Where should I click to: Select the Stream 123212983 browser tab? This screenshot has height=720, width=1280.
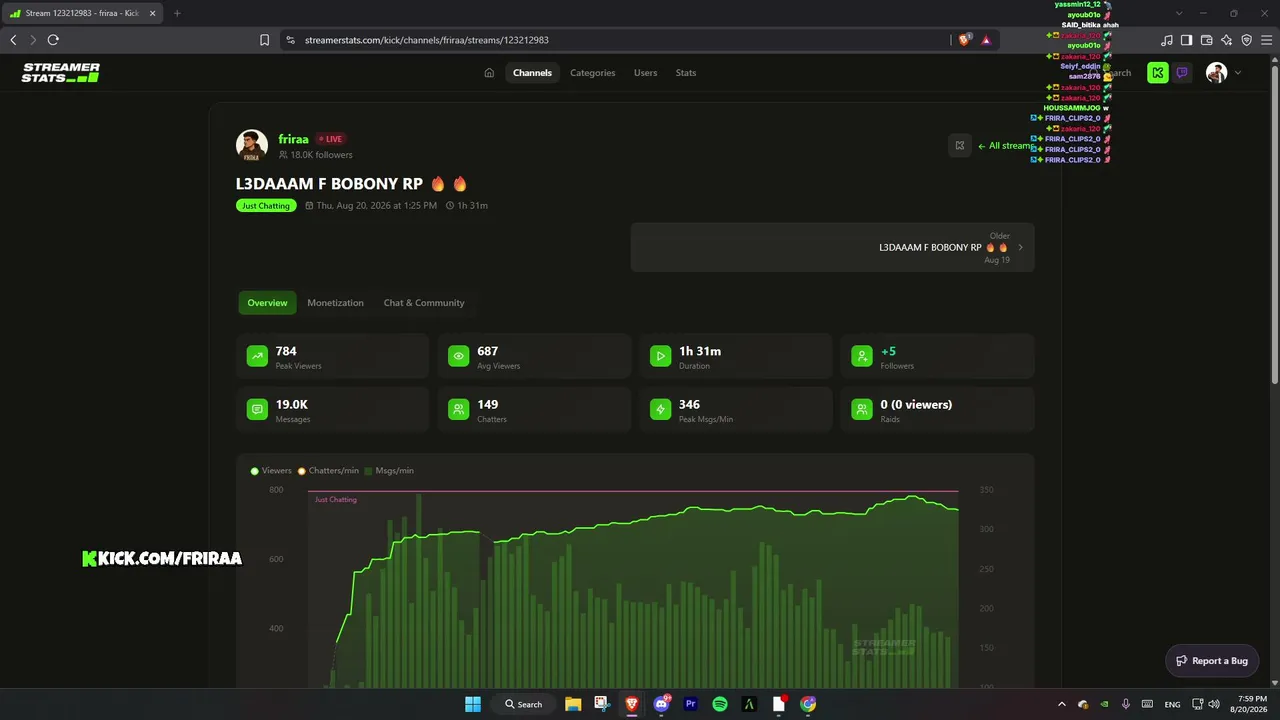pos(84,13)
